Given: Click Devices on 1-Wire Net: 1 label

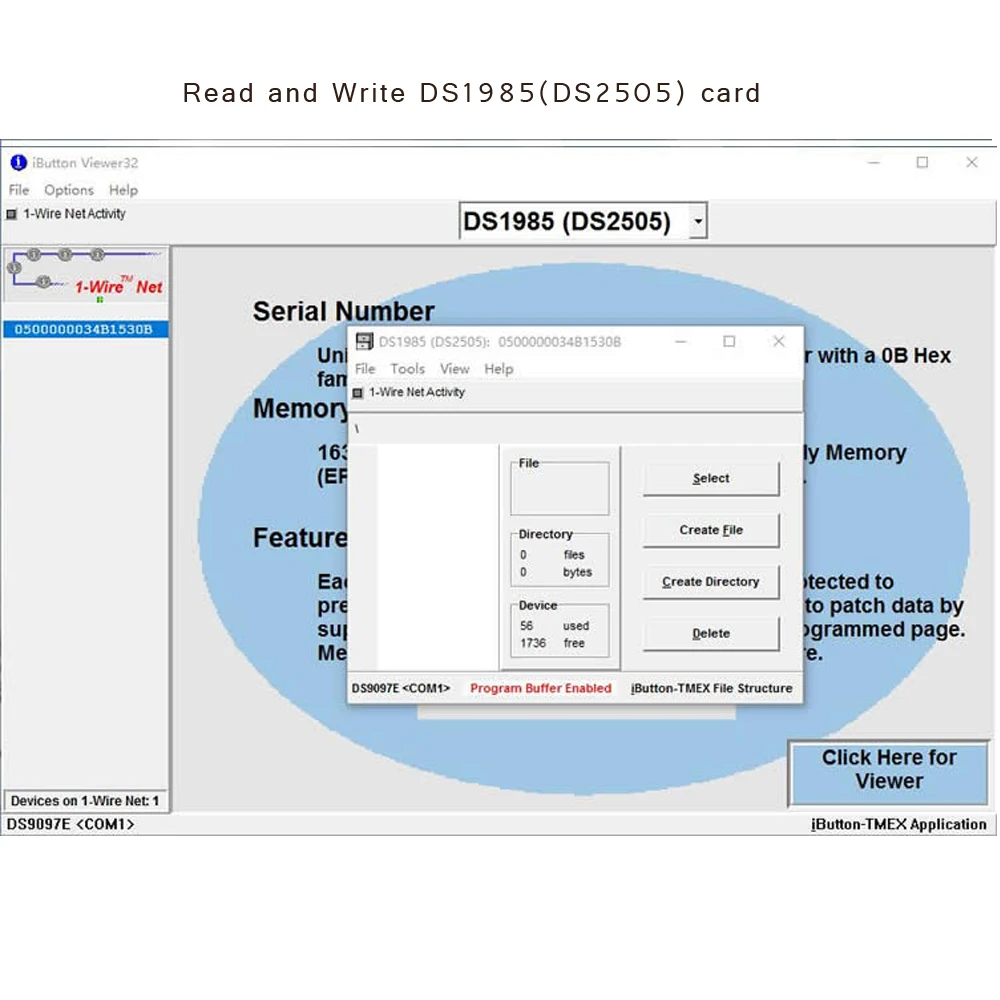Looking at the screenshot, I should click(x=85, y=801).
